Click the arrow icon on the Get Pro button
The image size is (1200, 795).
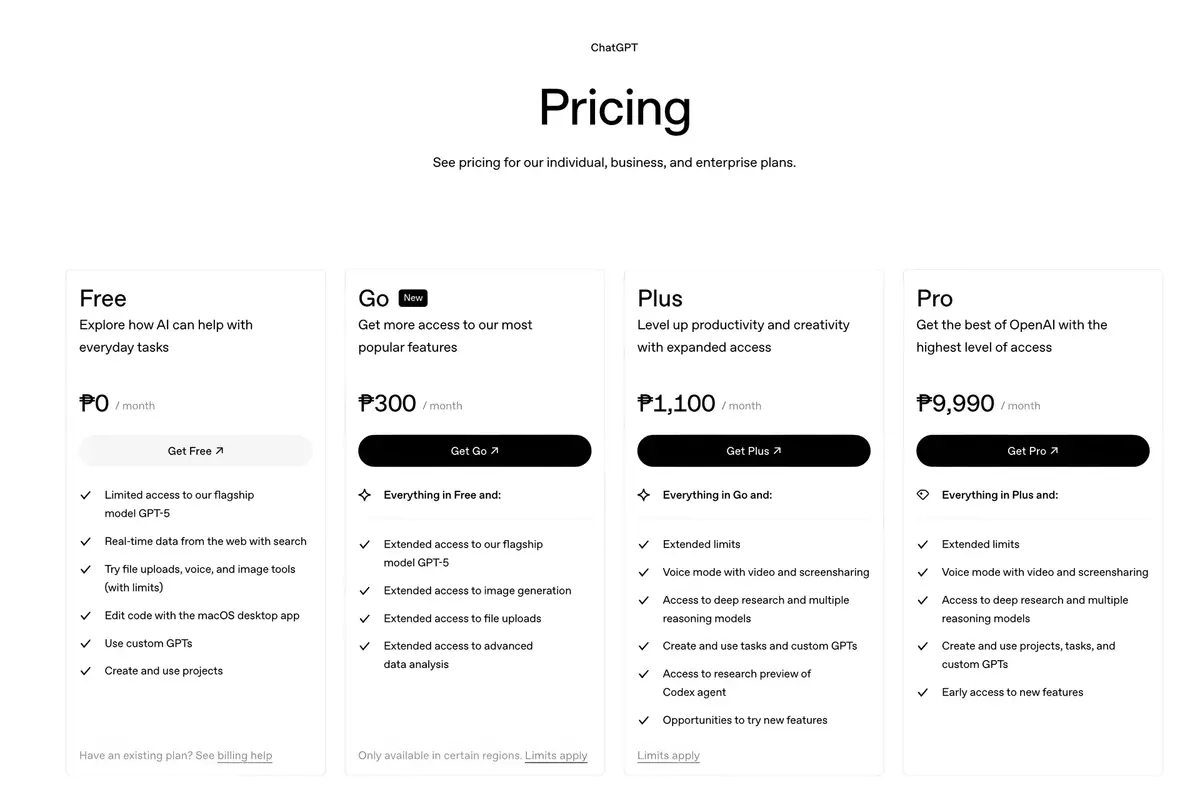tap(1056, 450)
